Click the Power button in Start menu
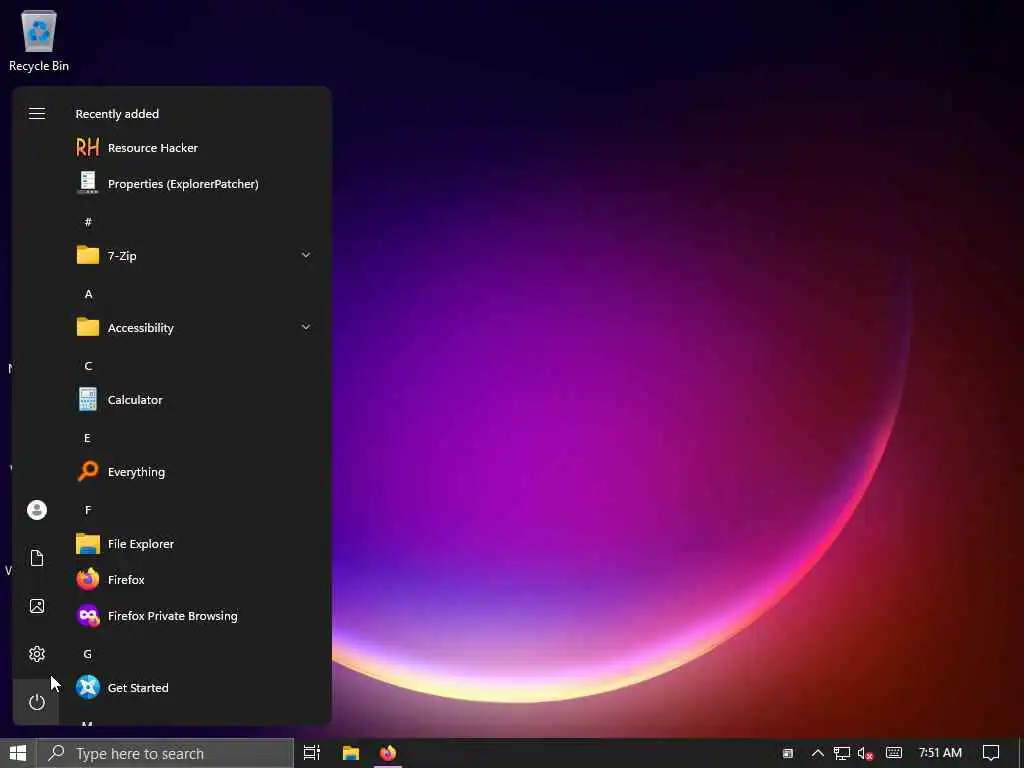1024x768 pixels. point(37,702)
